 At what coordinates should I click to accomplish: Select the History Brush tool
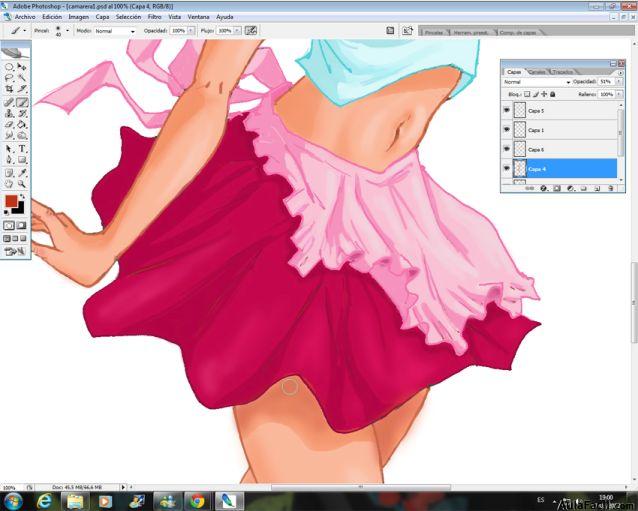point(22,114)
